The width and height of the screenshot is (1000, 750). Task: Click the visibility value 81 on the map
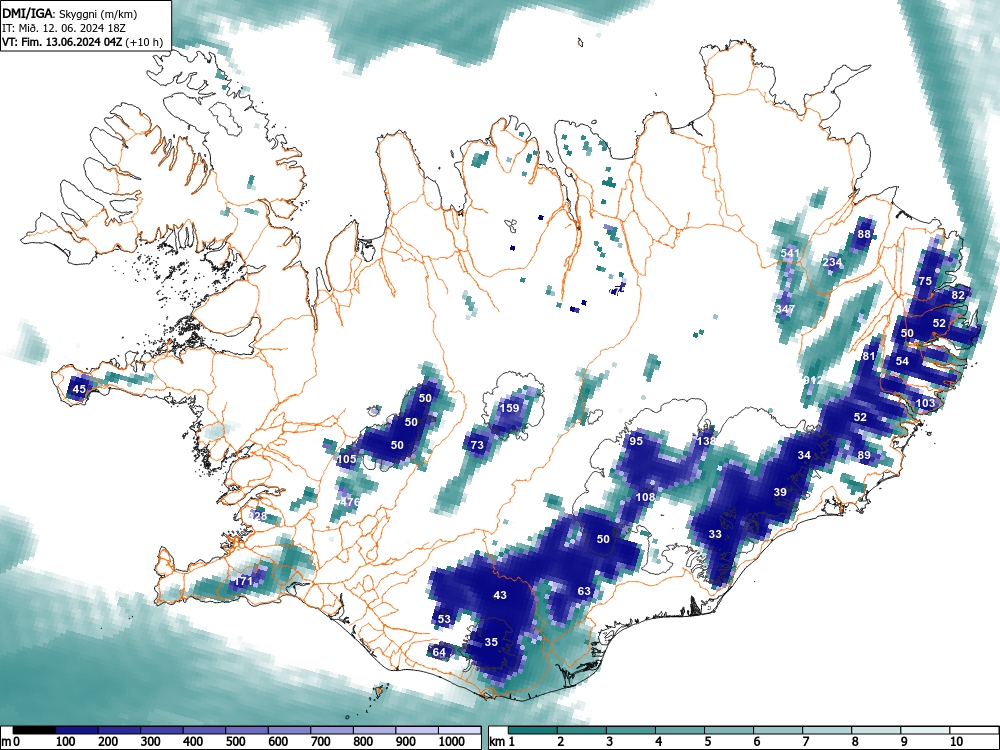(x=869, y=357)
